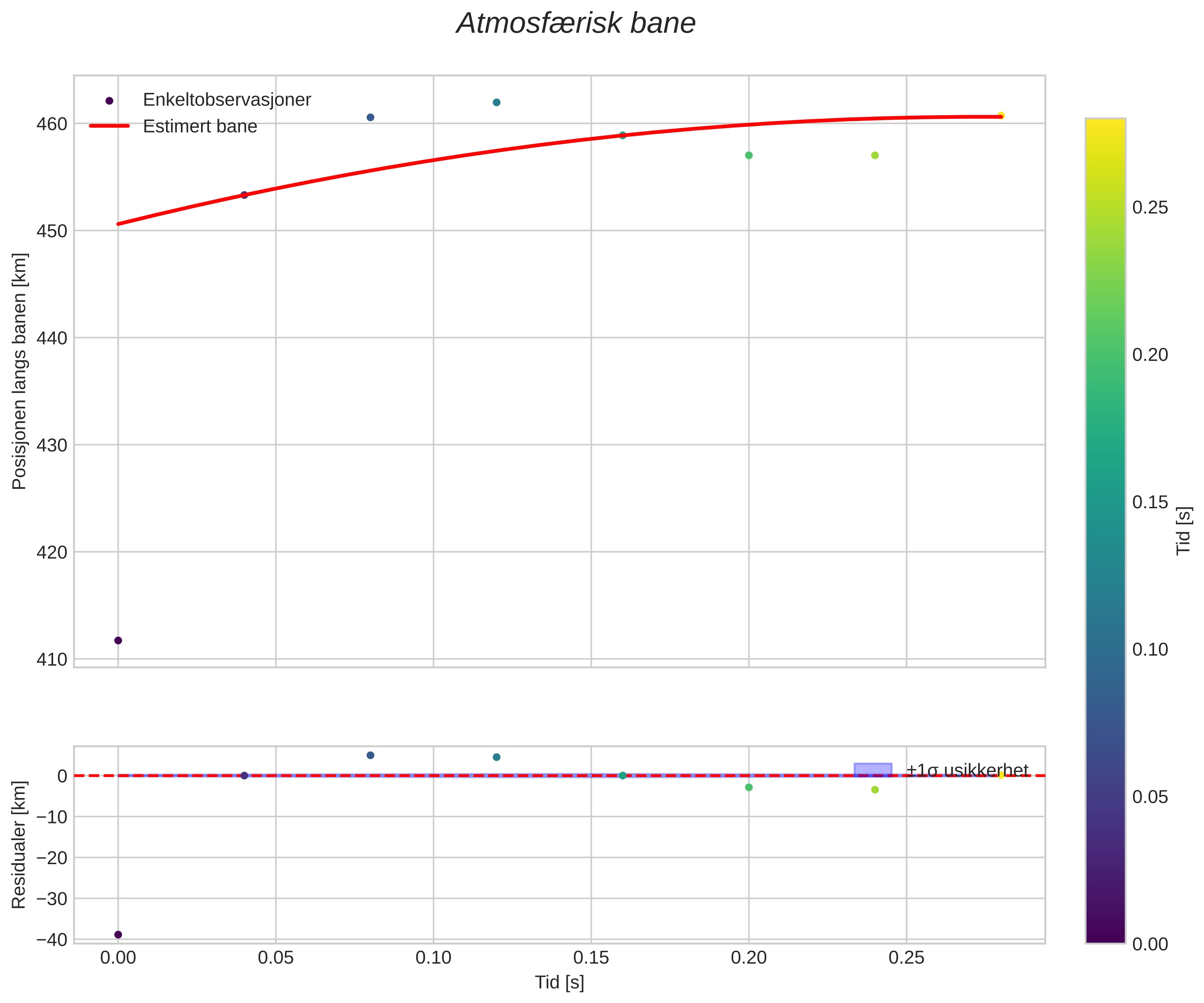Click the ±1σ usikkerhet blue legend patch
This screenshot has height=1003, width=1204.
[x=873, y=770]
